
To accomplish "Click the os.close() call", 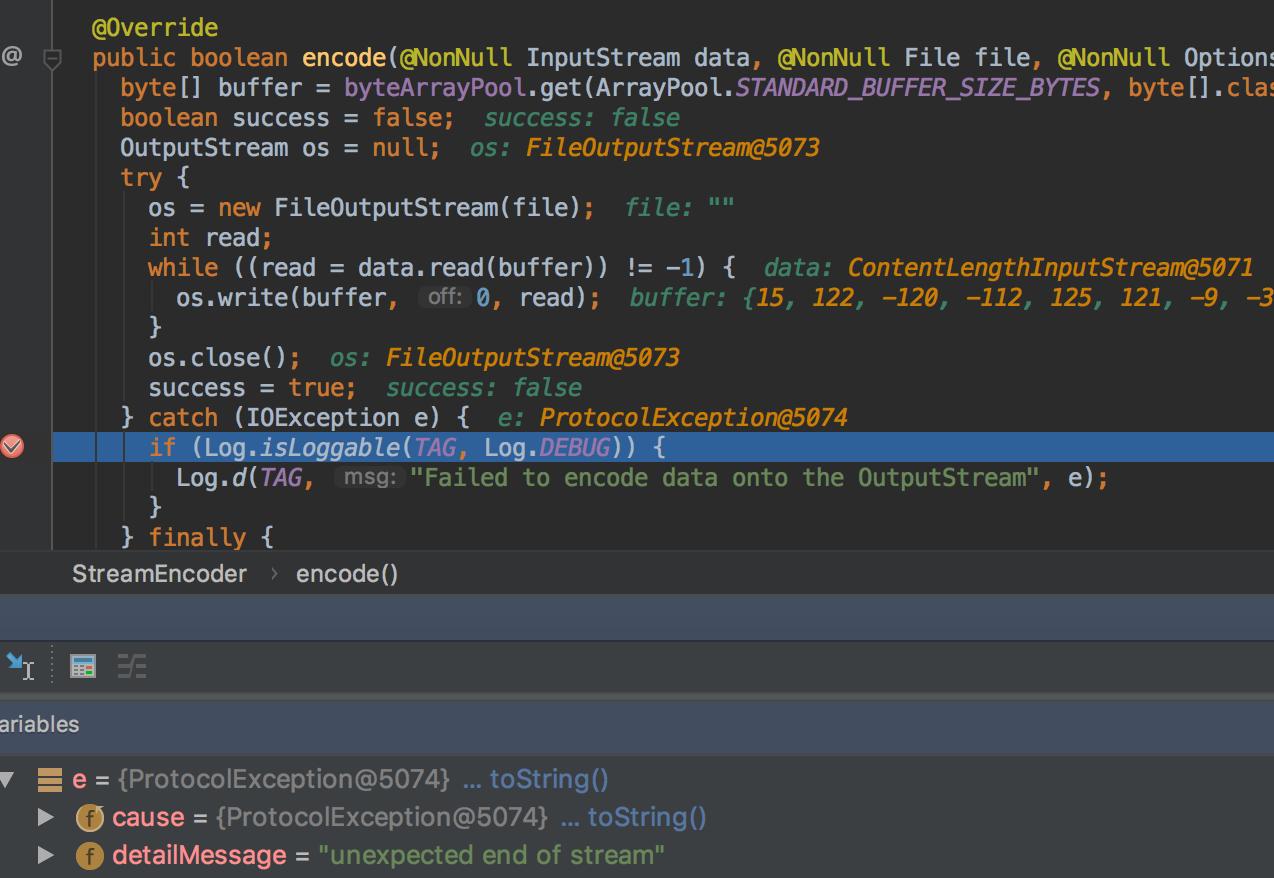I will pos(224,358).
